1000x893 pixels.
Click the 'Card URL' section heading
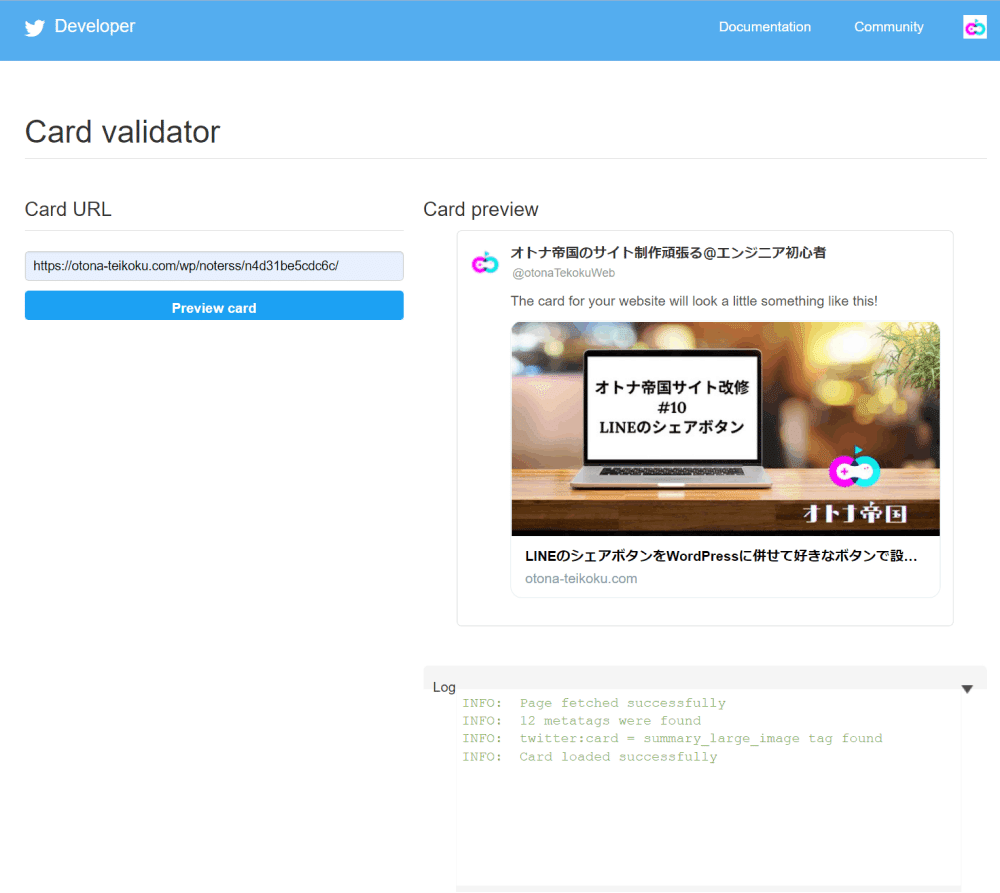point(68,209)
